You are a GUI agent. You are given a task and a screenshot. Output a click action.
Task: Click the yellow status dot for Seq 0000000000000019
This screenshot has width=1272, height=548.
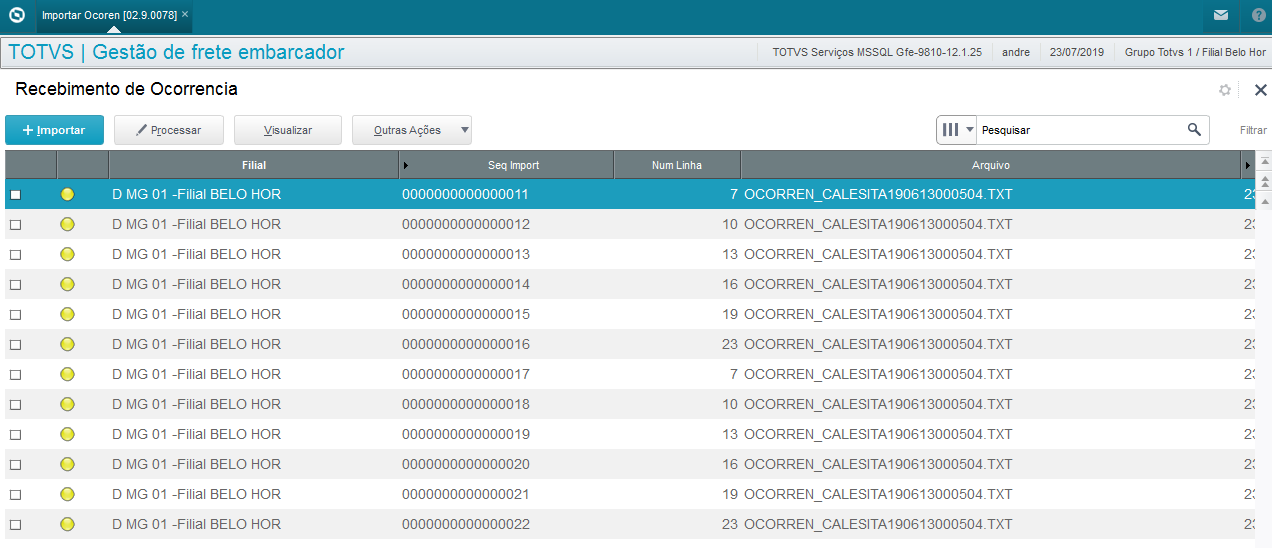tap(67, 434)
